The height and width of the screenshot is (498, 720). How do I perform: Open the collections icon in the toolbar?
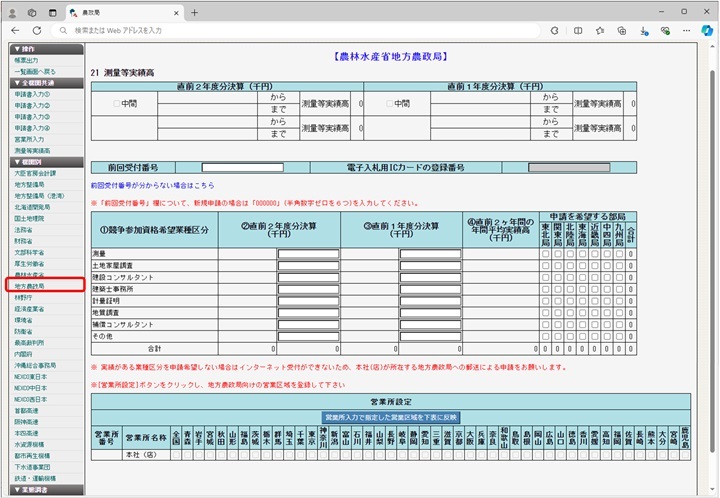click(x=622, y=30)
